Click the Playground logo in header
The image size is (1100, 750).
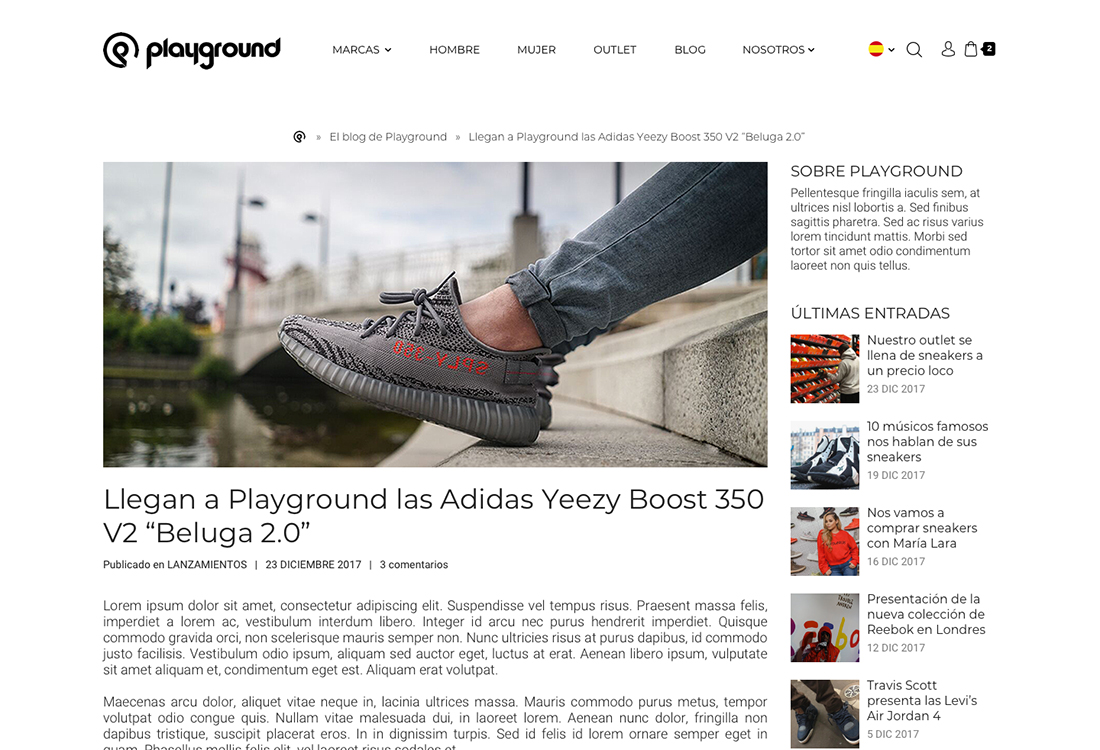coord(192,51)
